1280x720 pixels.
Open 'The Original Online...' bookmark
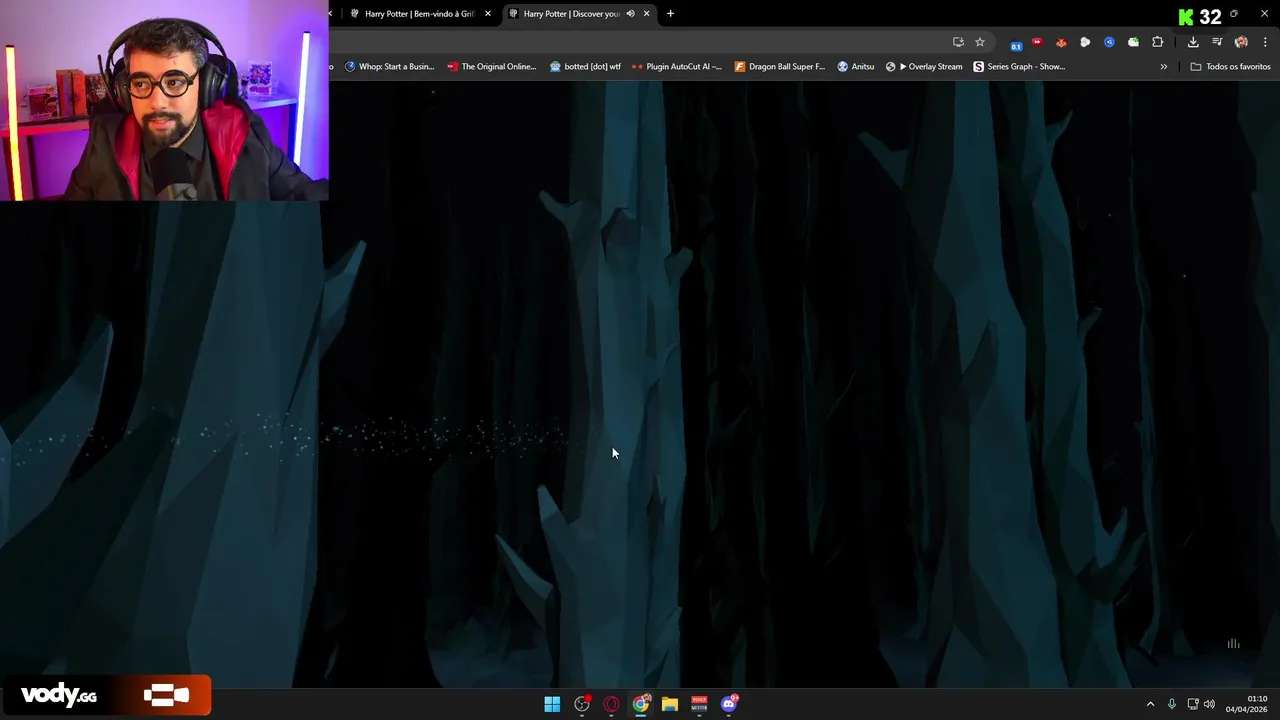(492, 67)
